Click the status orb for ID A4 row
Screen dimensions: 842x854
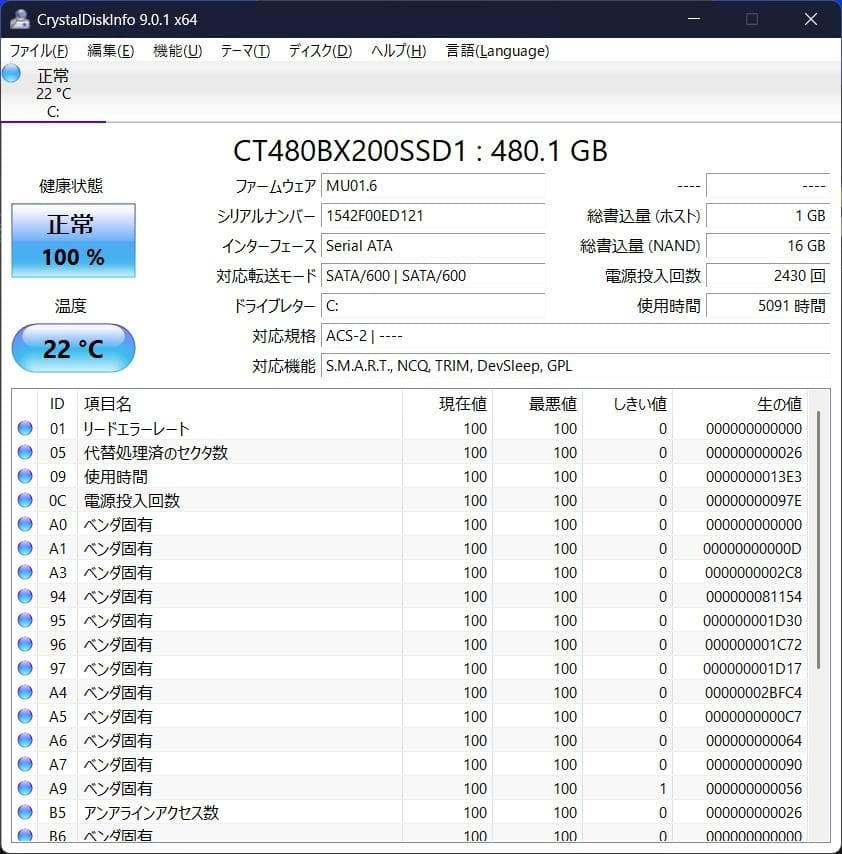[x=25, y=692]
